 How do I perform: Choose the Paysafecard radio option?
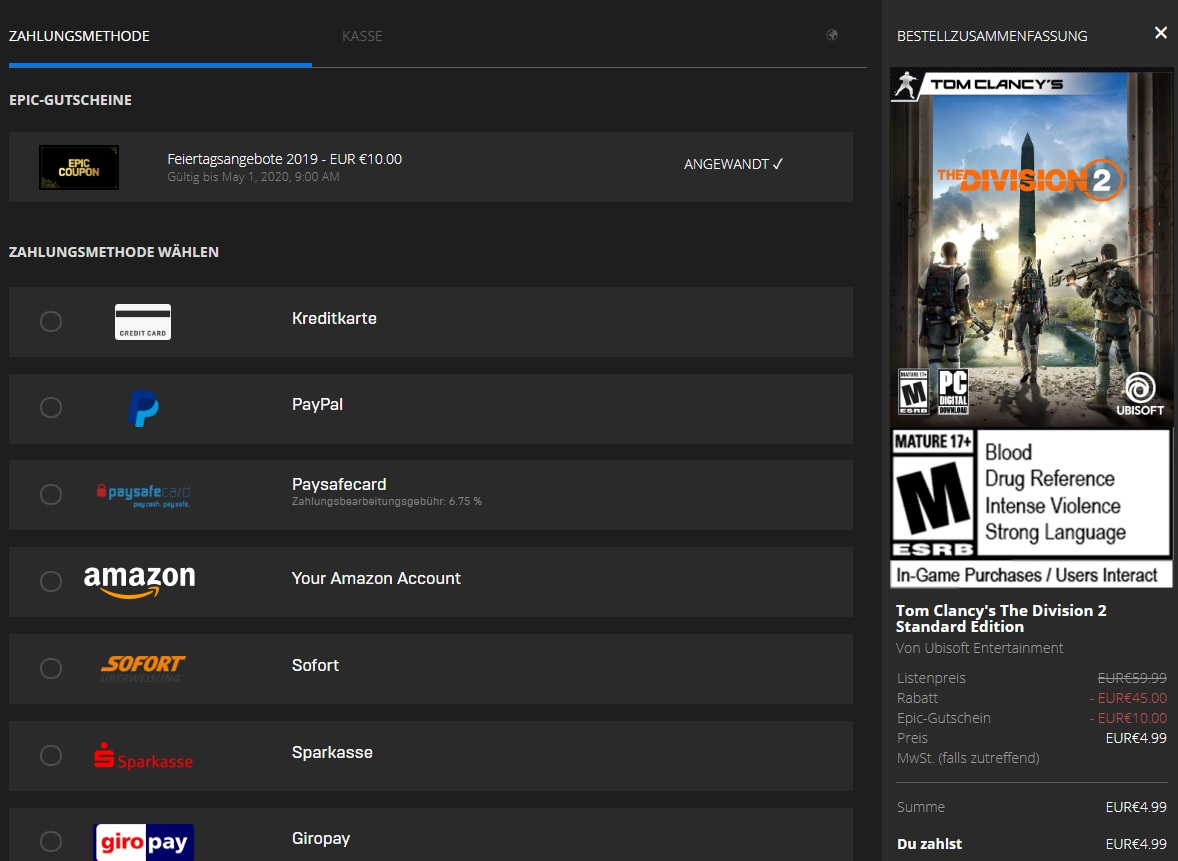[x=51, y=494]
